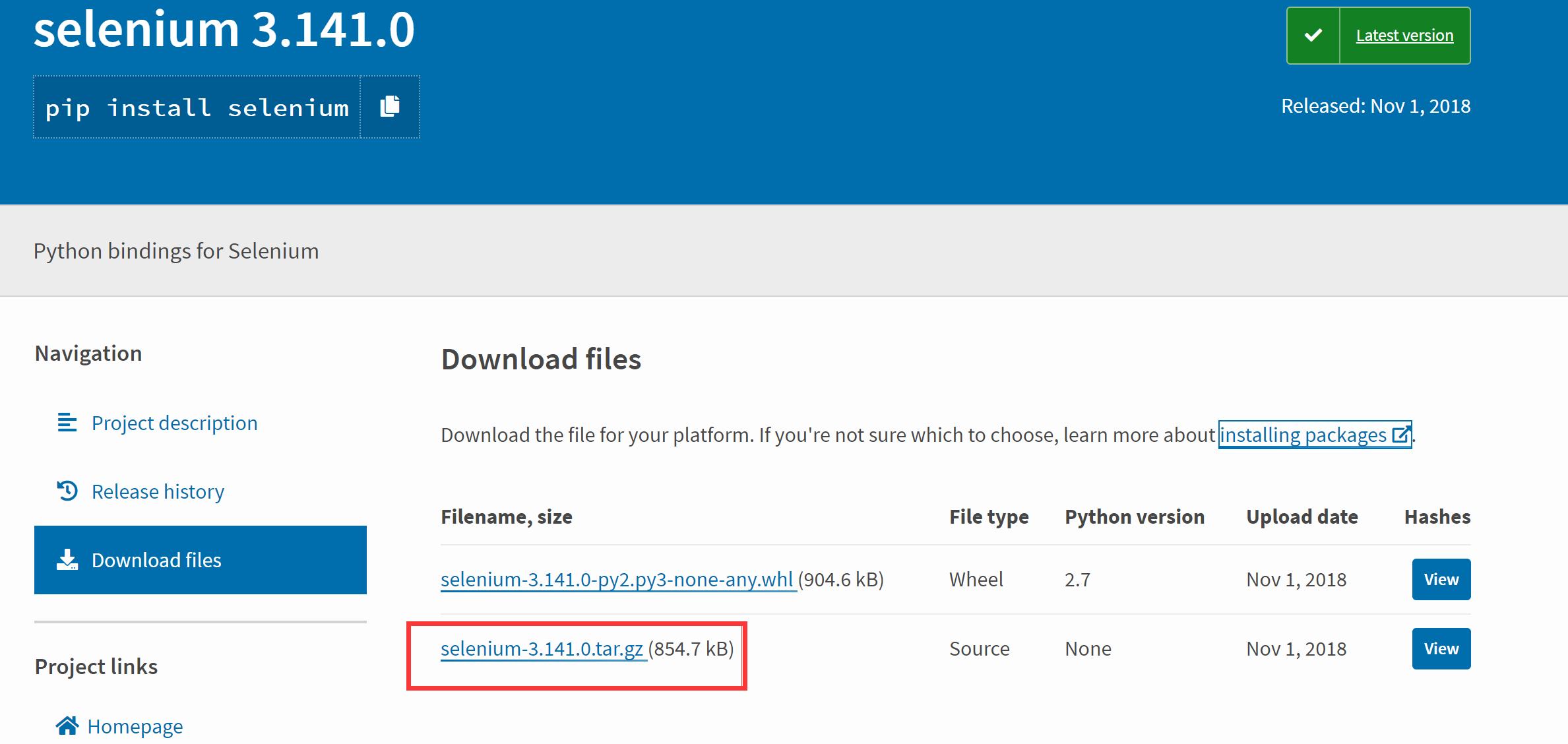Screen dimensions: 1568x744
Task: Click the Release history clock icon
Action: (67, 491)
